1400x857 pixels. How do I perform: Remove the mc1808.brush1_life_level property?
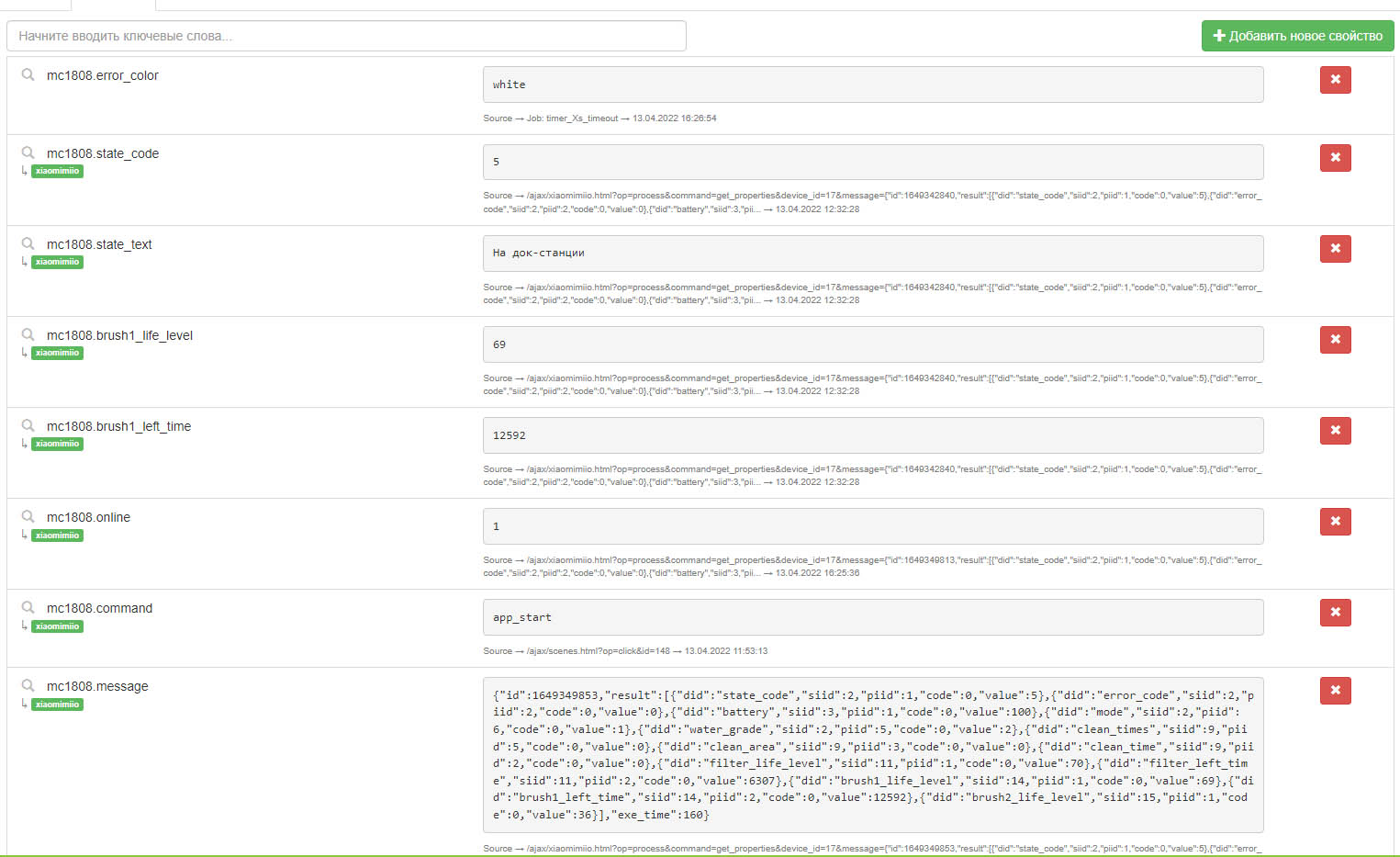pyautogui.click(x=1335, y=340)
